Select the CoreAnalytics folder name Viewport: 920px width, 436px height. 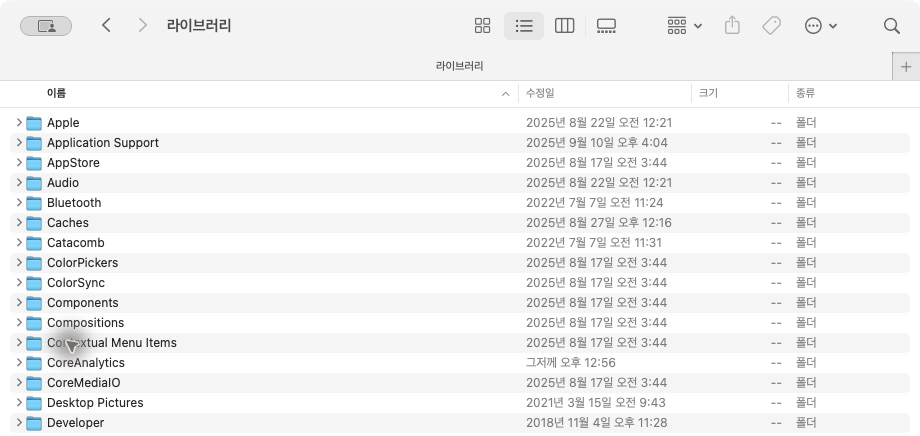click(86, 363)
